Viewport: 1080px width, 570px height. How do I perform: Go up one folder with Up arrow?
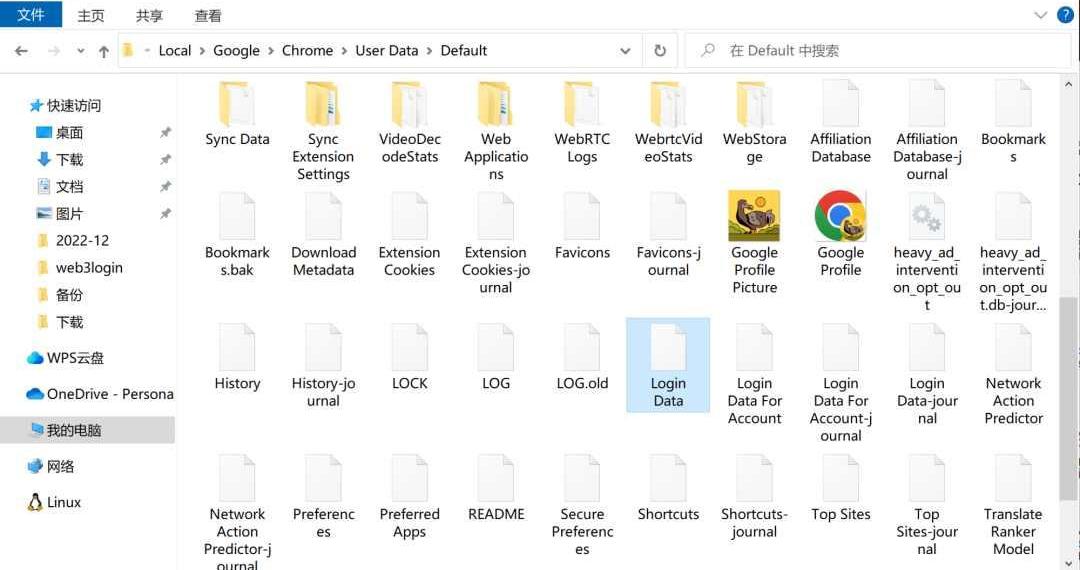click(x=103, y=51)
